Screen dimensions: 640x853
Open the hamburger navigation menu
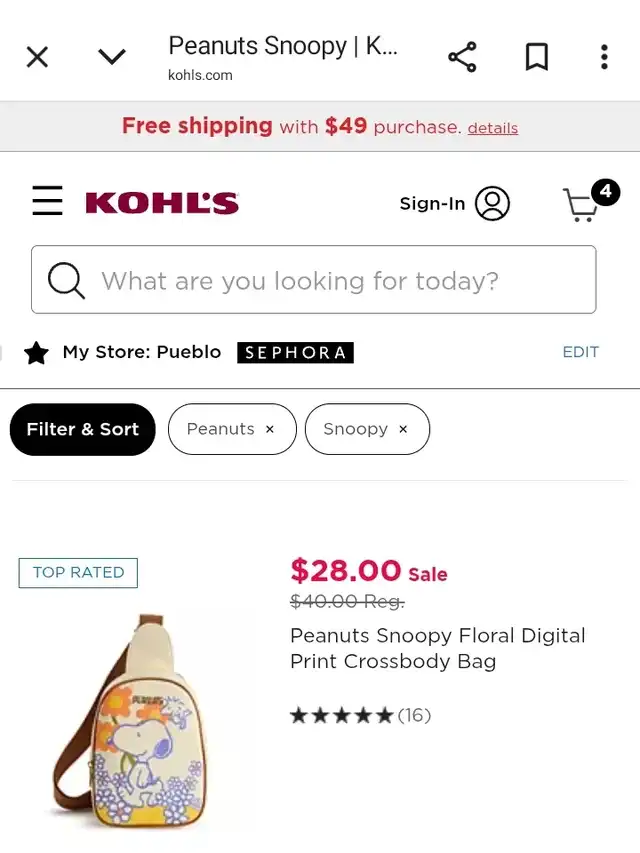(x=47, y=202)
